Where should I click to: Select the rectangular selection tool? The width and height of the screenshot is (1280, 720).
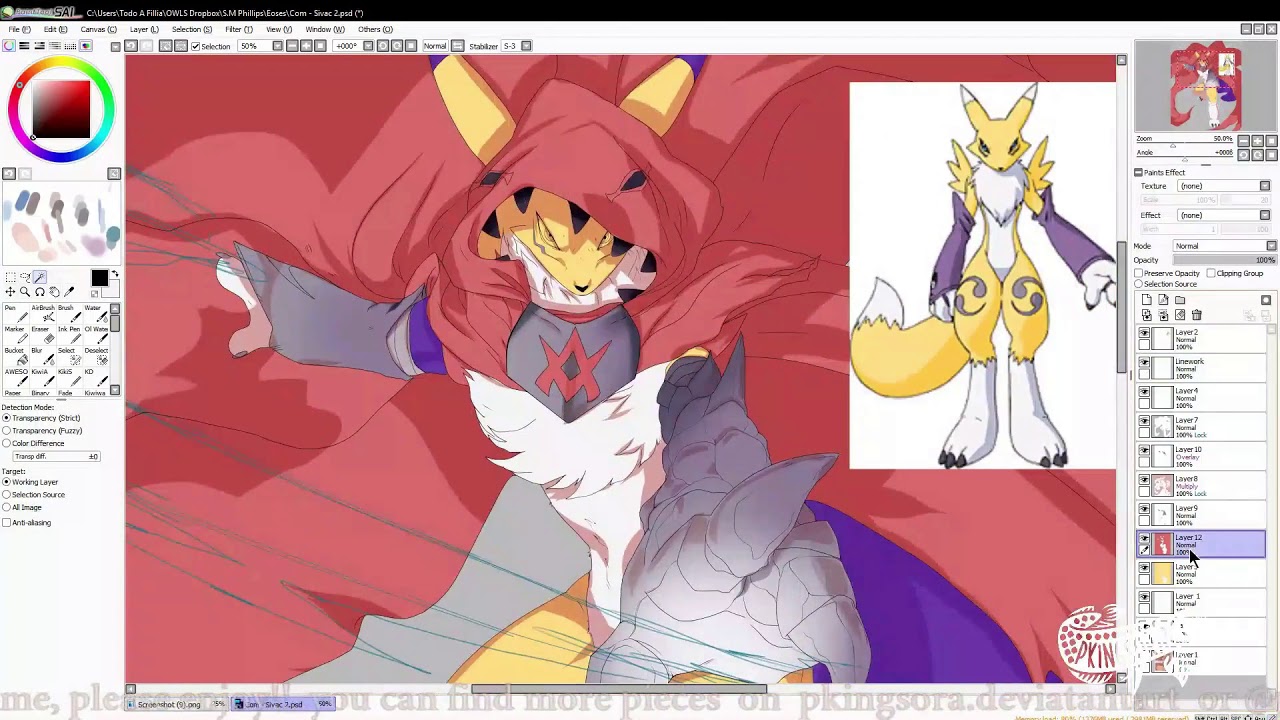pos(11,277)
